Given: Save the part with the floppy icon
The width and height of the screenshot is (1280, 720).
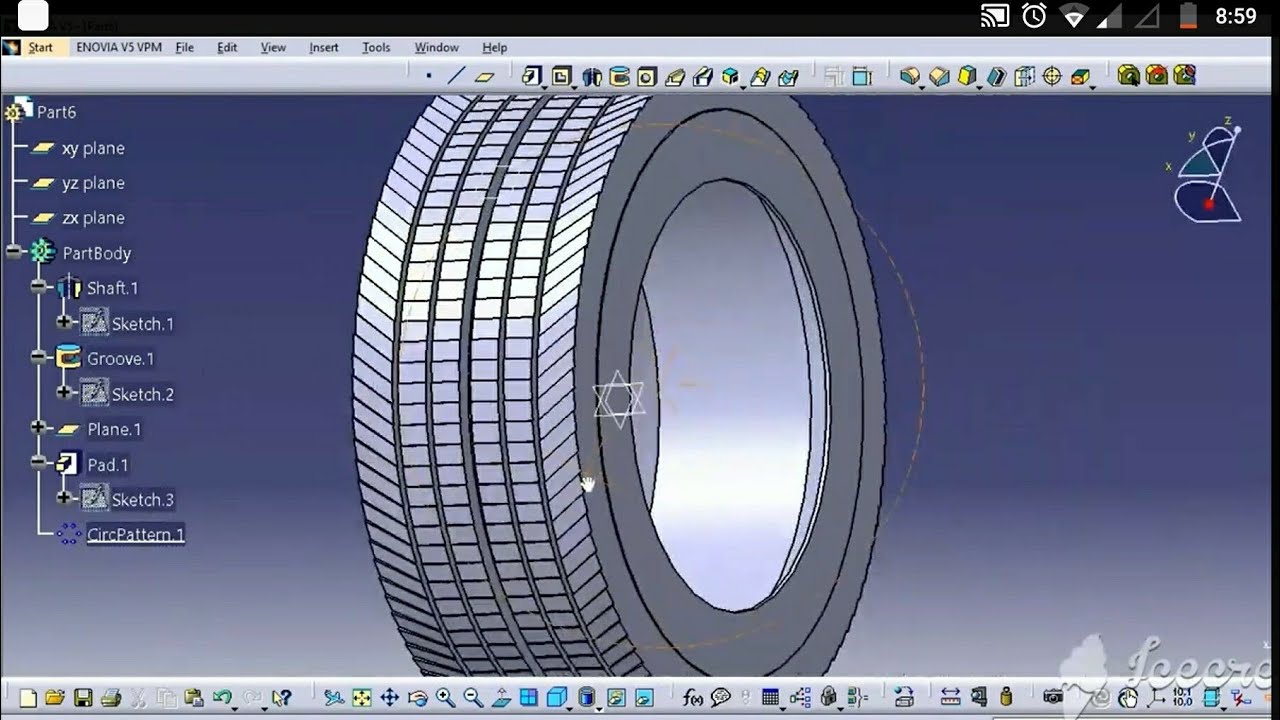Looking at the screenshot, I should coord(83,698).
